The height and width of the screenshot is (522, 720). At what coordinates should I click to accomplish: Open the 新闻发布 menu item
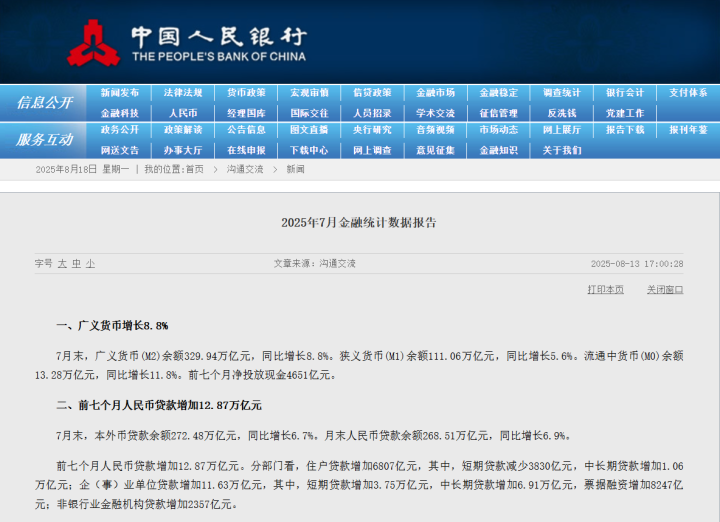[120, 93]
